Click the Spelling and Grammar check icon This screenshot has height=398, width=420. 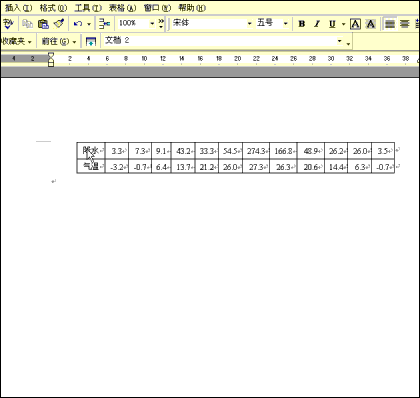8,23
